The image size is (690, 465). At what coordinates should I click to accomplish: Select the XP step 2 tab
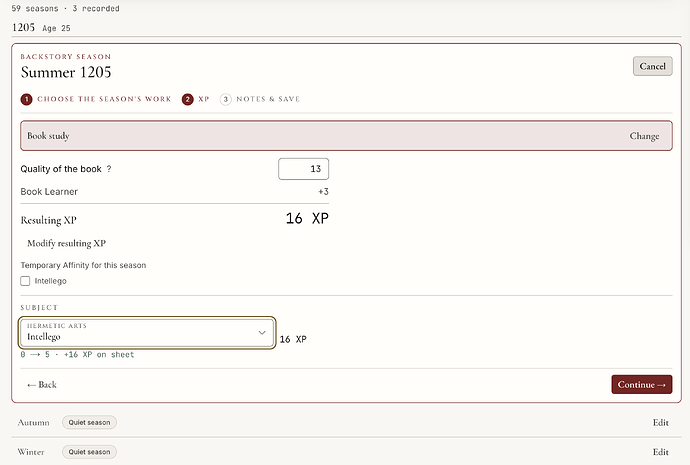[x=195, y=99]
